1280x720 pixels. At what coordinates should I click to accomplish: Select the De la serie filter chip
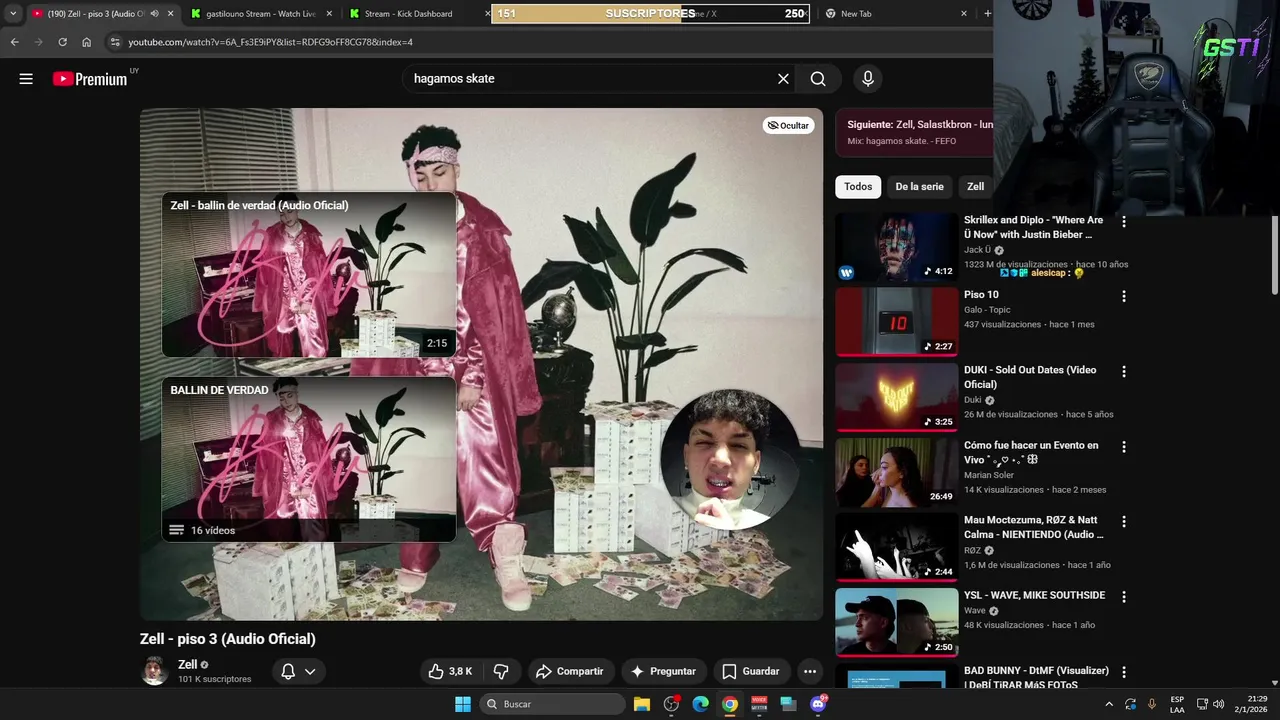pos(919,187)
